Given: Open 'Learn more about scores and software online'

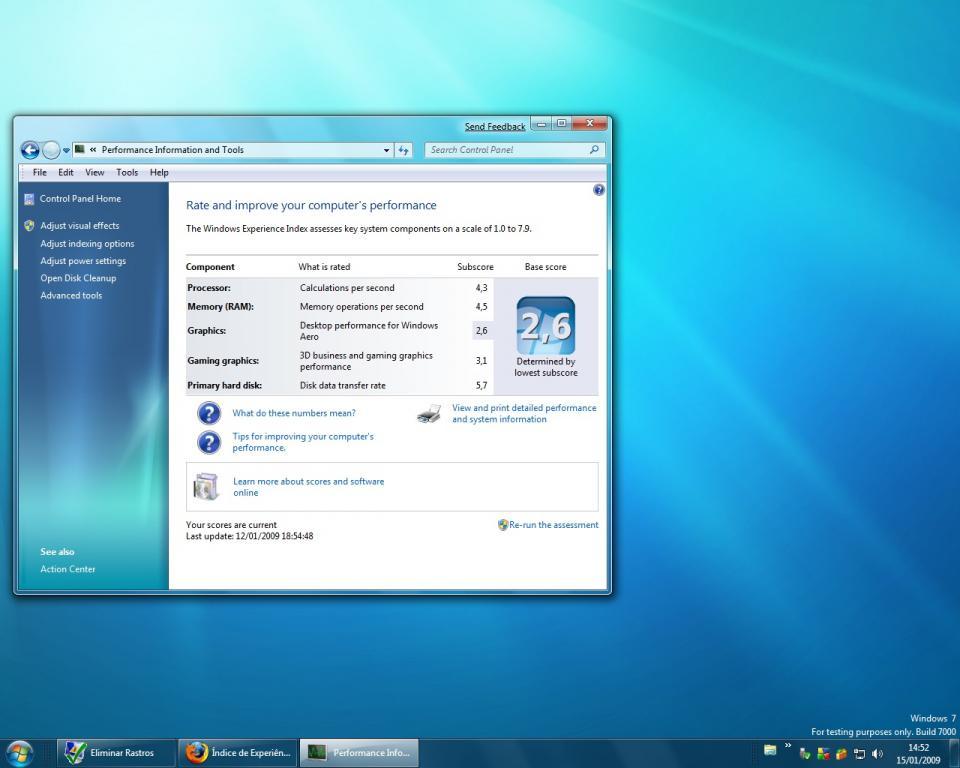Looking at the screenshot, I should [309, 487].
